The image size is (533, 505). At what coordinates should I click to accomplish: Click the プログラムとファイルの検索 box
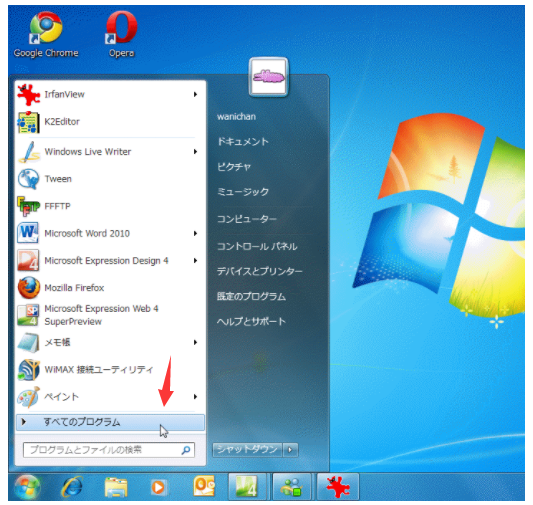(109, 450)
